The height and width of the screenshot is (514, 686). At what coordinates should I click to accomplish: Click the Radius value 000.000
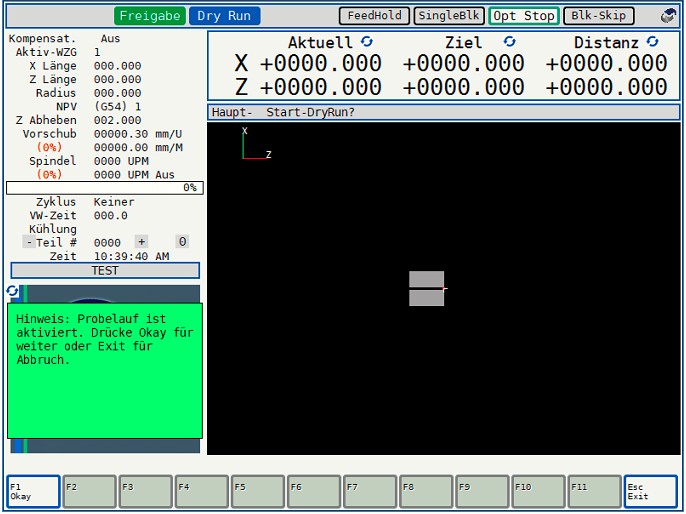[117, 93]
